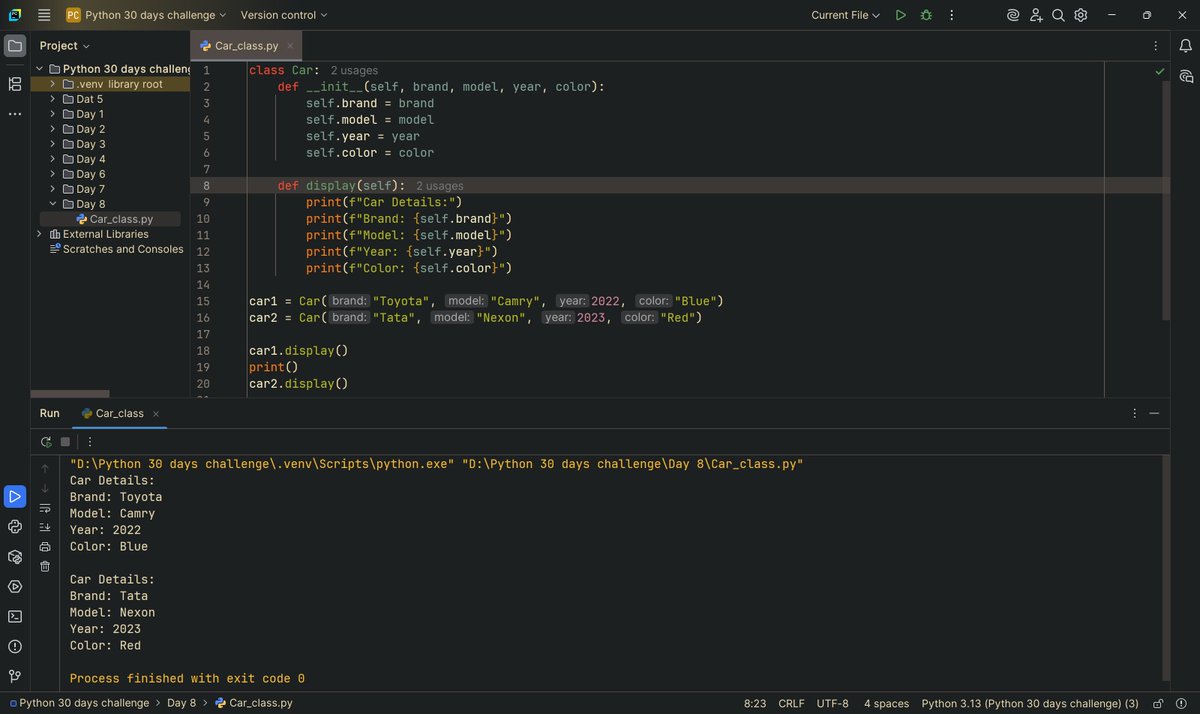Click the '2 usages' hint beside class Car

pyautogui.click(x=354, y=71)
